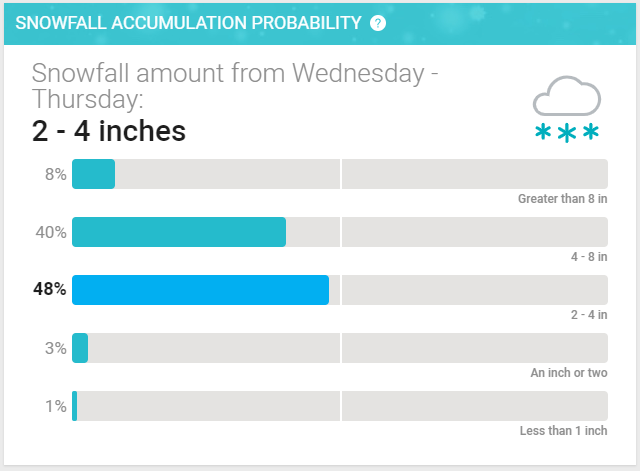This screenshot has height=471, width=640.
Task: Click the 40% percentage label
Action: (51, 232)
